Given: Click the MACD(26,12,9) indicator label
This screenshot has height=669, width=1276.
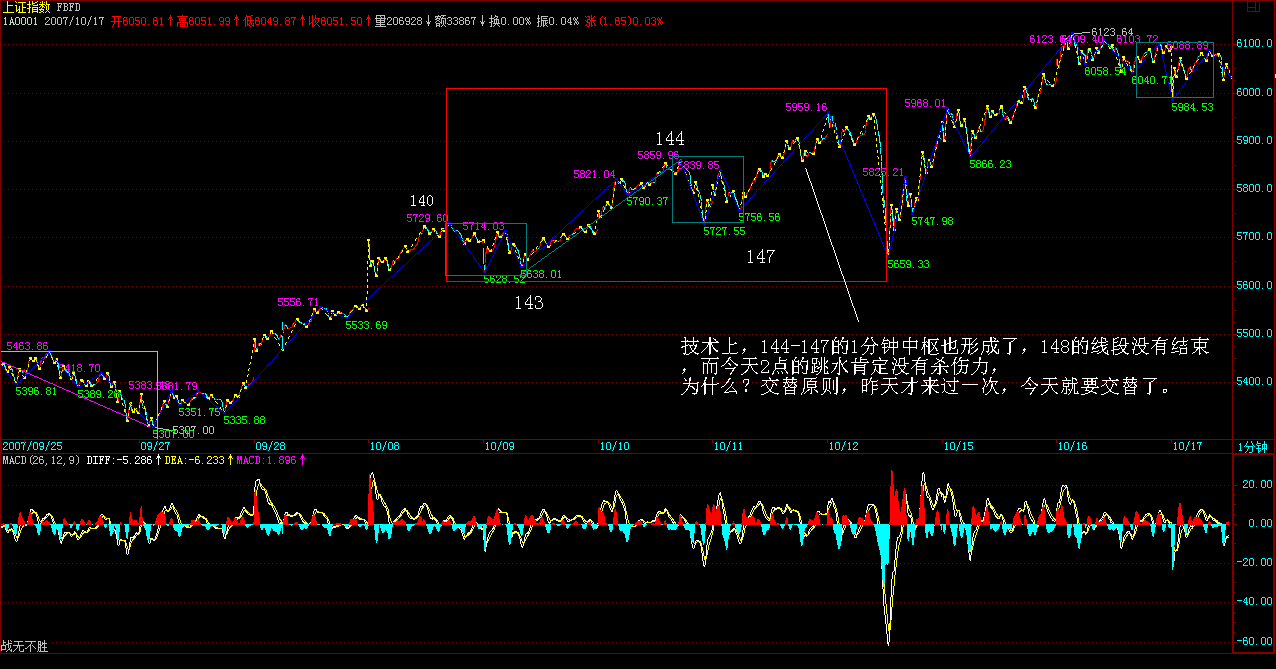Looking at the screenshot, I should click(x=40, y=460).
